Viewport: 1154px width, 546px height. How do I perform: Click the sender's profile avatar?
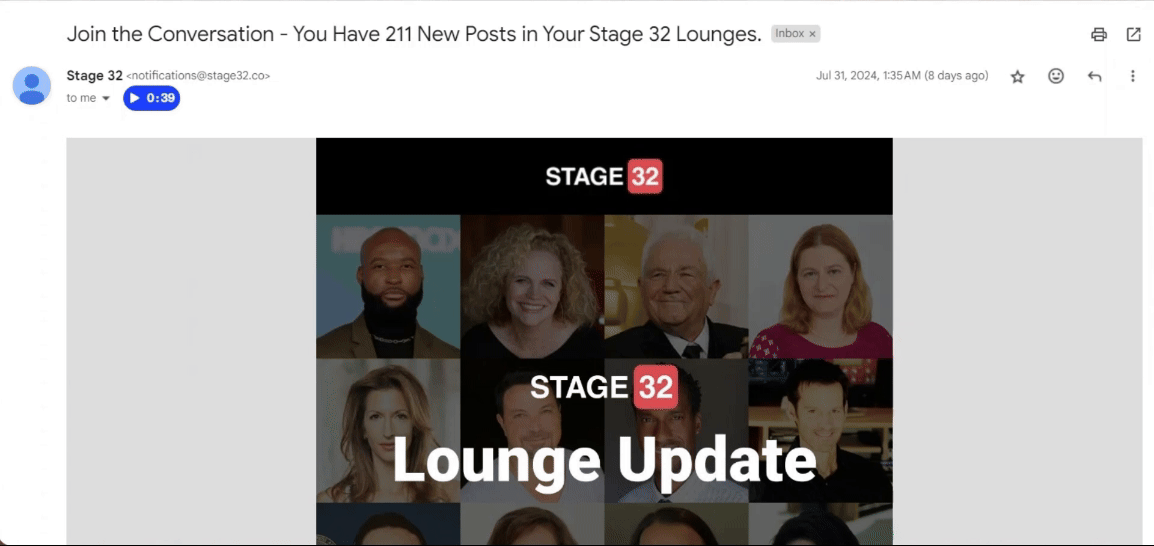[x=32, y=85]
